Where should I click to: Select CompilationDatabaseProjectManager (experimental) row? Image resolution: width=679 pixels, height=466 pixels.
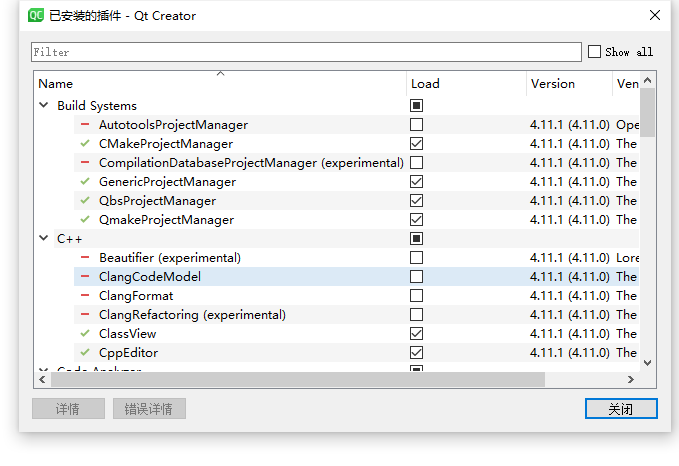[356, 162]
